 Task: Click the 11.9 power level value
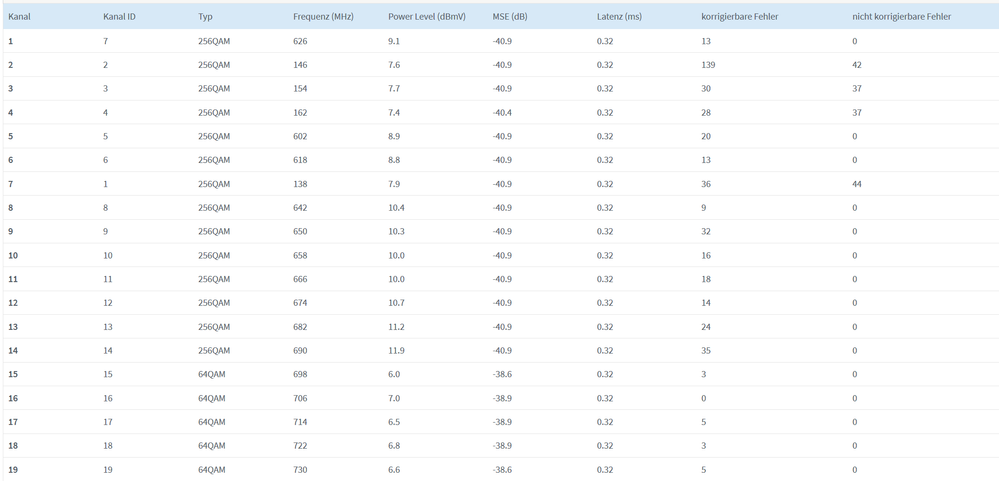[x=395, y=351]
